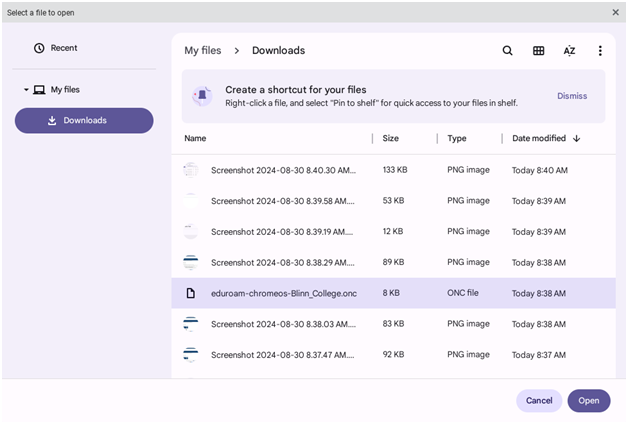The image size is (628, 424).
Task: Collapse the My files tree
Action: [x=27, y=90]
